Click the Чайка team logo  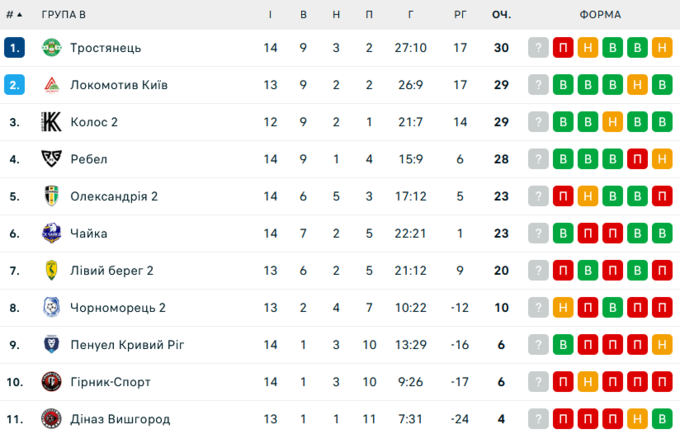[51, 233]
